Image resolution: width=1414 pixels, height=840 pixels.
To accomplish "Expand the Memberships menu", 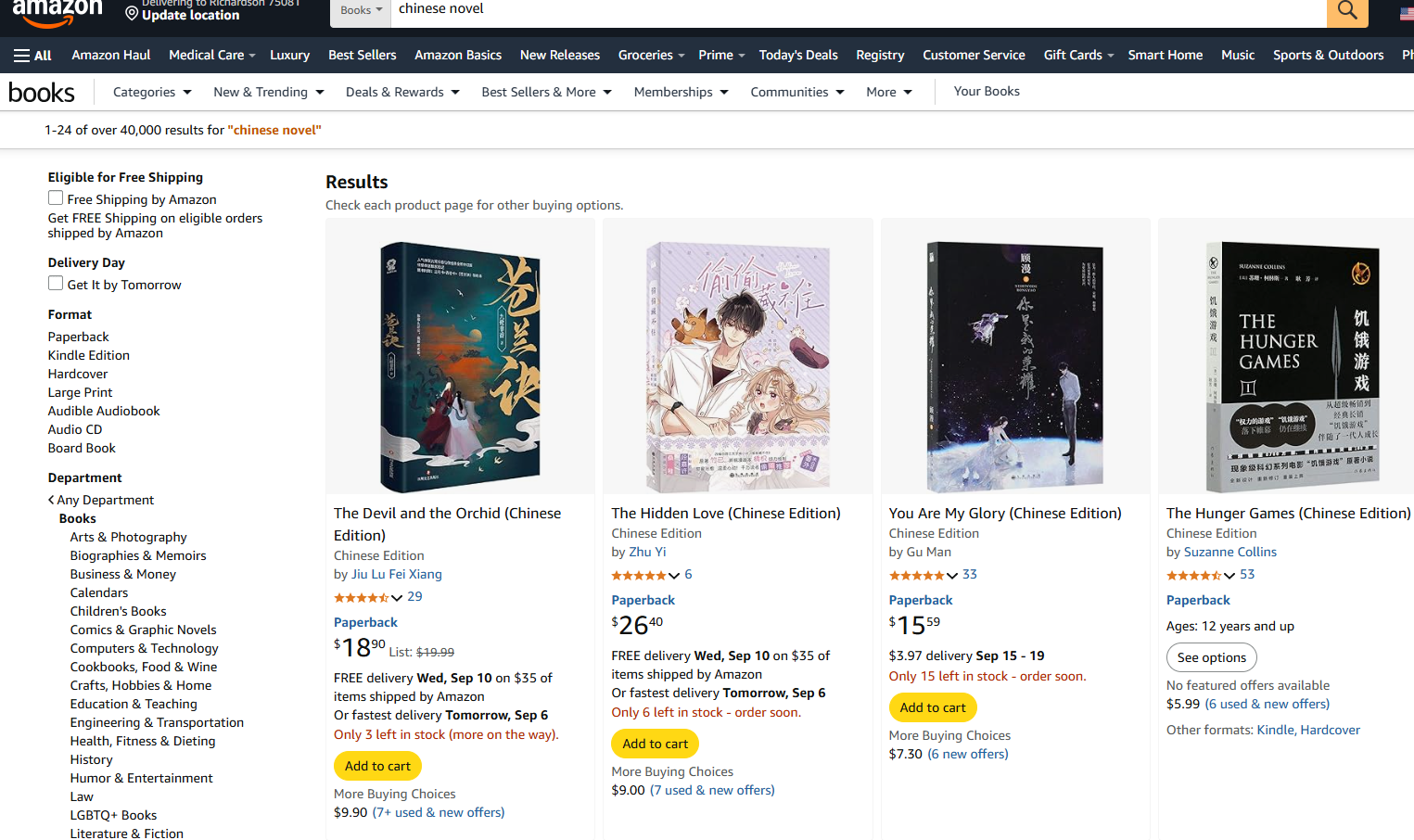I will (681, 92).
